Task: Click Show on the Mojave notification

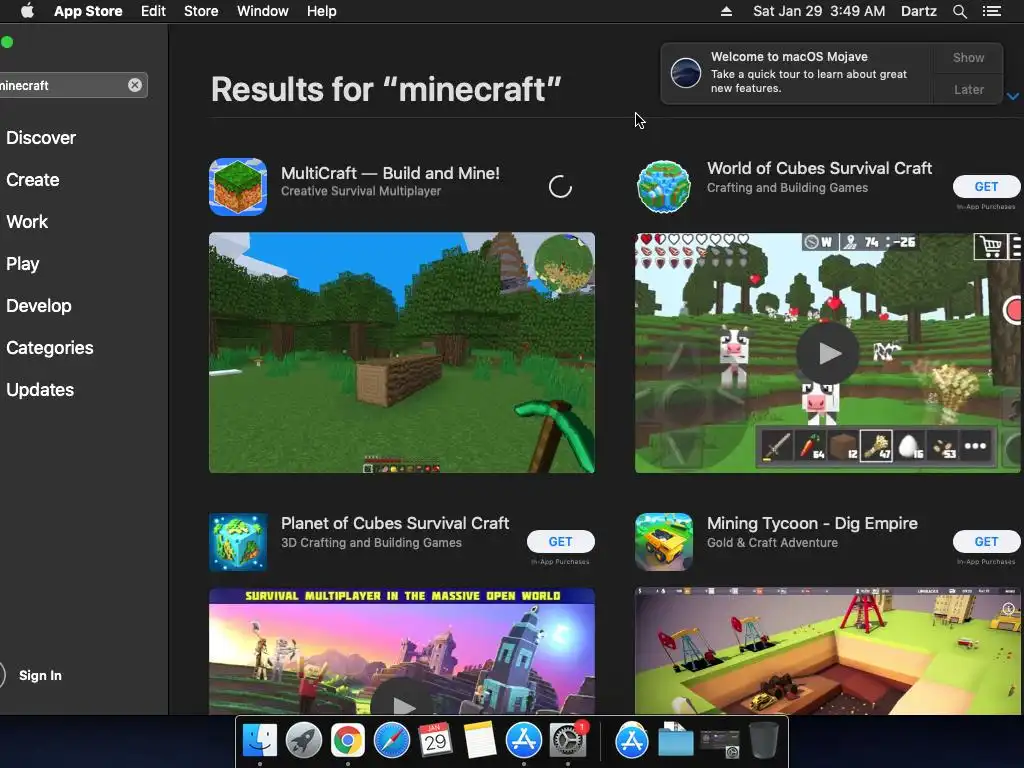Action: click(968, 57)
